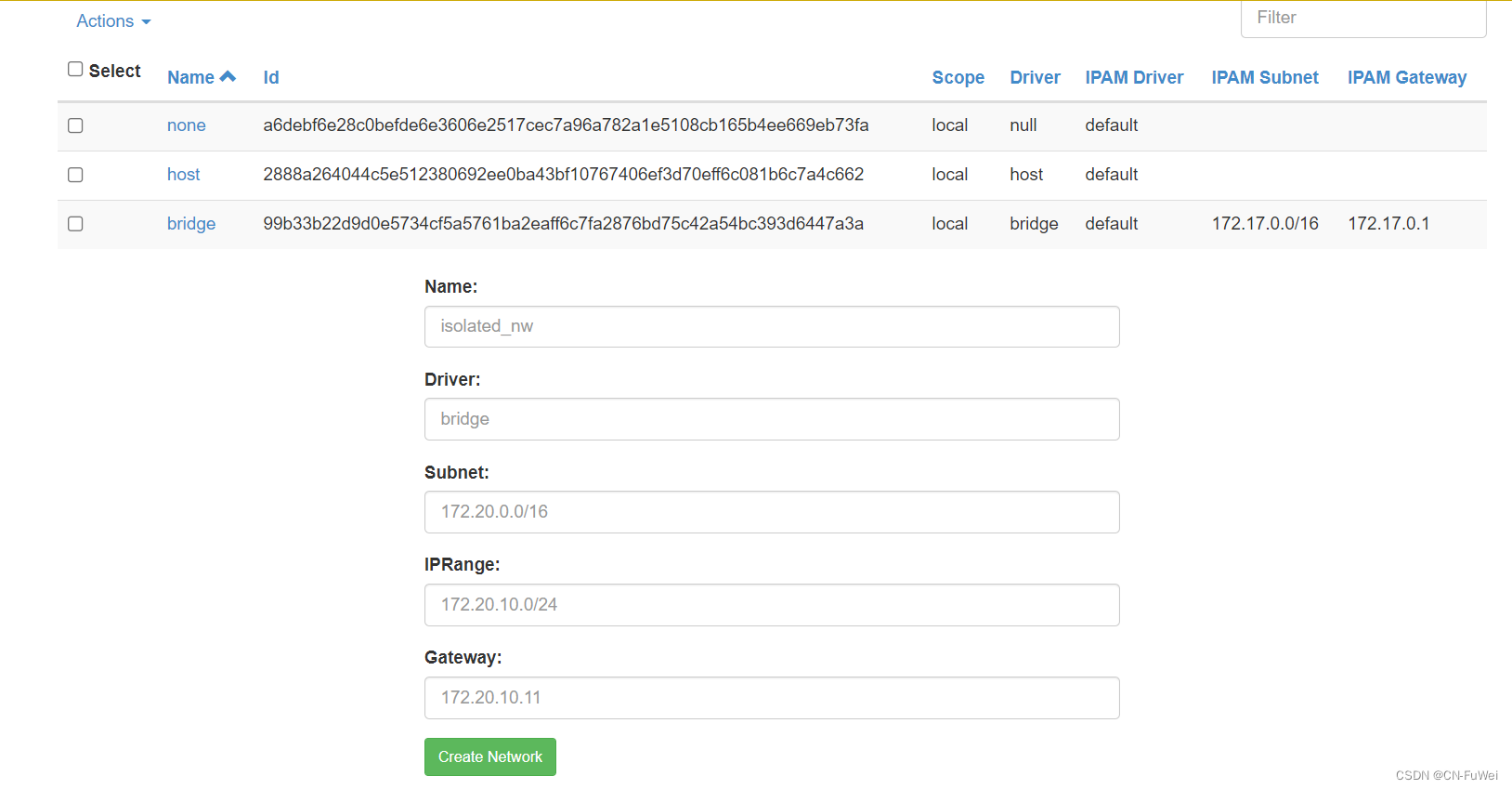This screenshot has height=789, width=1512.
Task: Focus the IPRange field showing 172.20.10.0/24
Action: (772, 605)
